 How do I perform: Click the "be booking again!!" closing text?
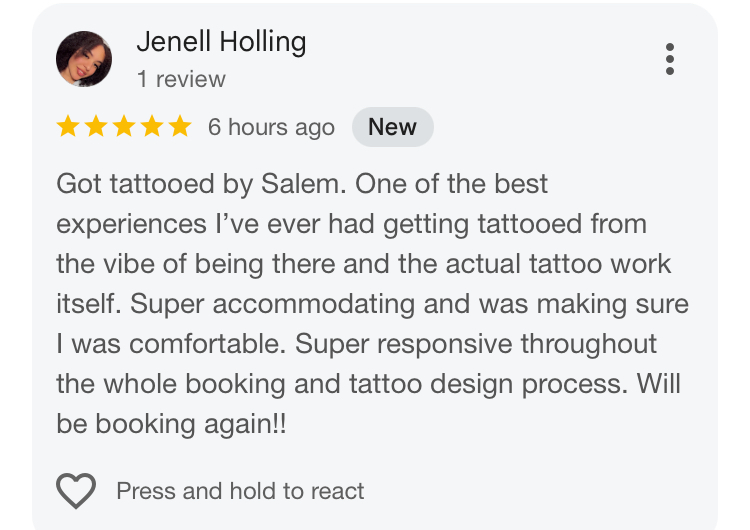pos(172,424)
